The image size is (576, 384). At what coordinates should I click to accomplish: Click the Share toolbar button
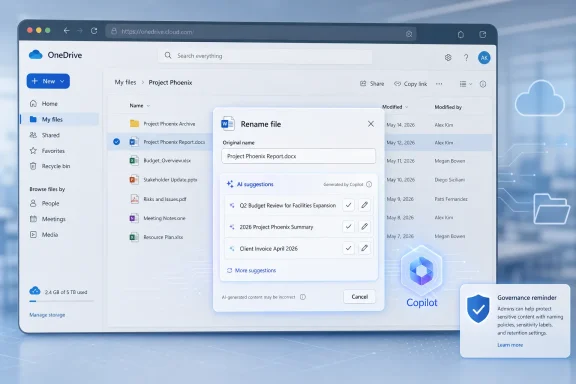(372, 84)
